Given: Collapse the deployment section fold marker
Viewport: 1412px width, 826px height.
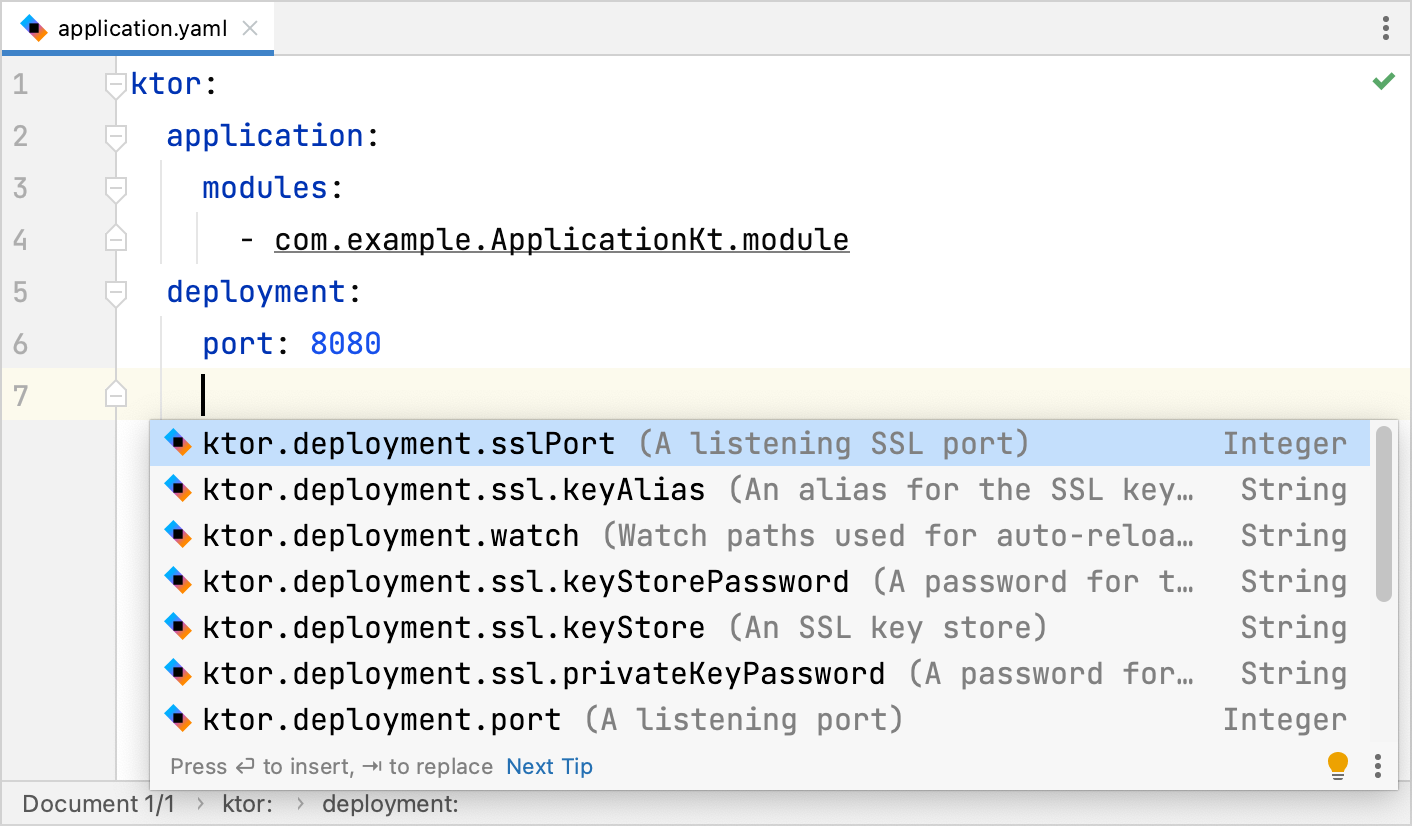Looking at the screenshot, I should click(116, 292).
